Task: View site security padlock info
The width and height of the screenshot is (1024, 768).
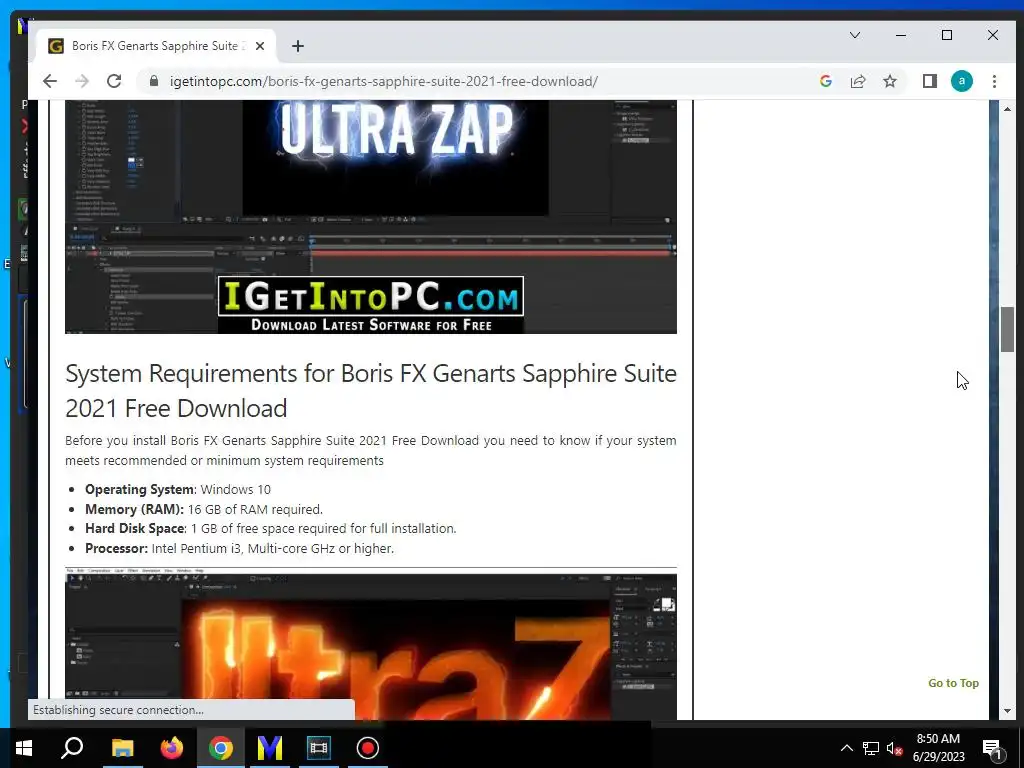Action: 153,81
